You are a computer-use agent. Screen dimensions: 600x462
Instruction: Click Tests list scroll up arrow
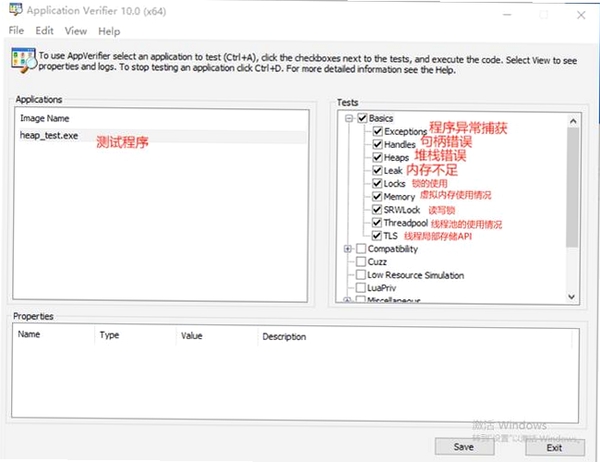tap(573, 121)
